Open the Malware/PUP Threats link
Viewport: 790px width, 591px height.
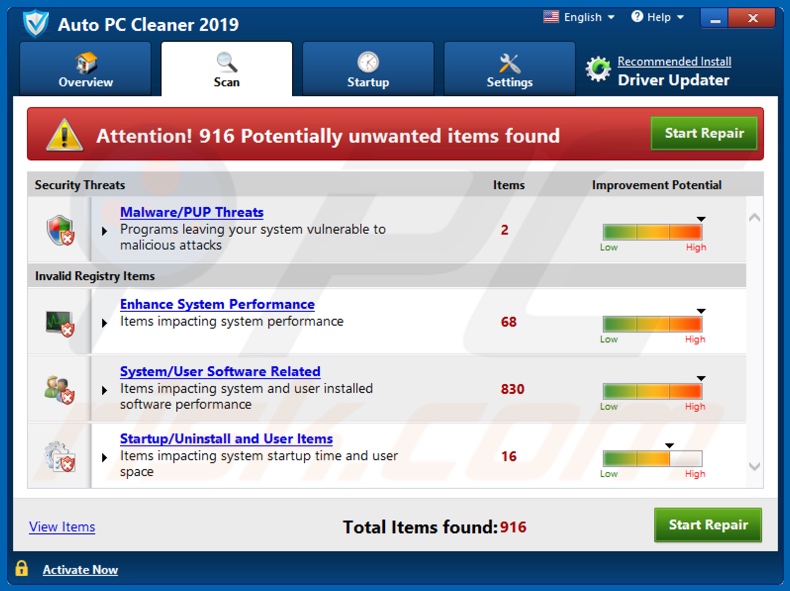pos(191,212)
